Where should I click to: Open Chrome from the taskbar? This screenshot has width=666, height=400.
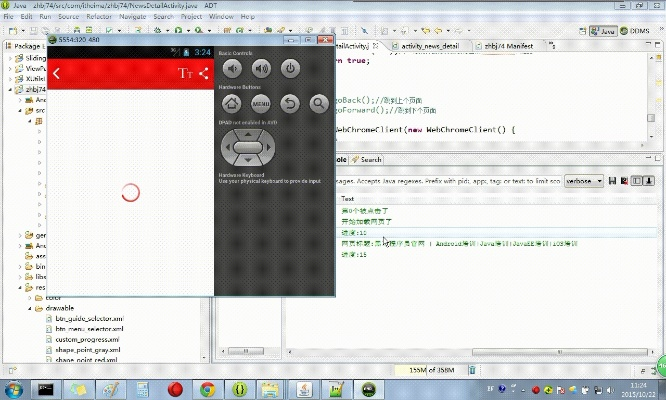(x=208, y=389)
